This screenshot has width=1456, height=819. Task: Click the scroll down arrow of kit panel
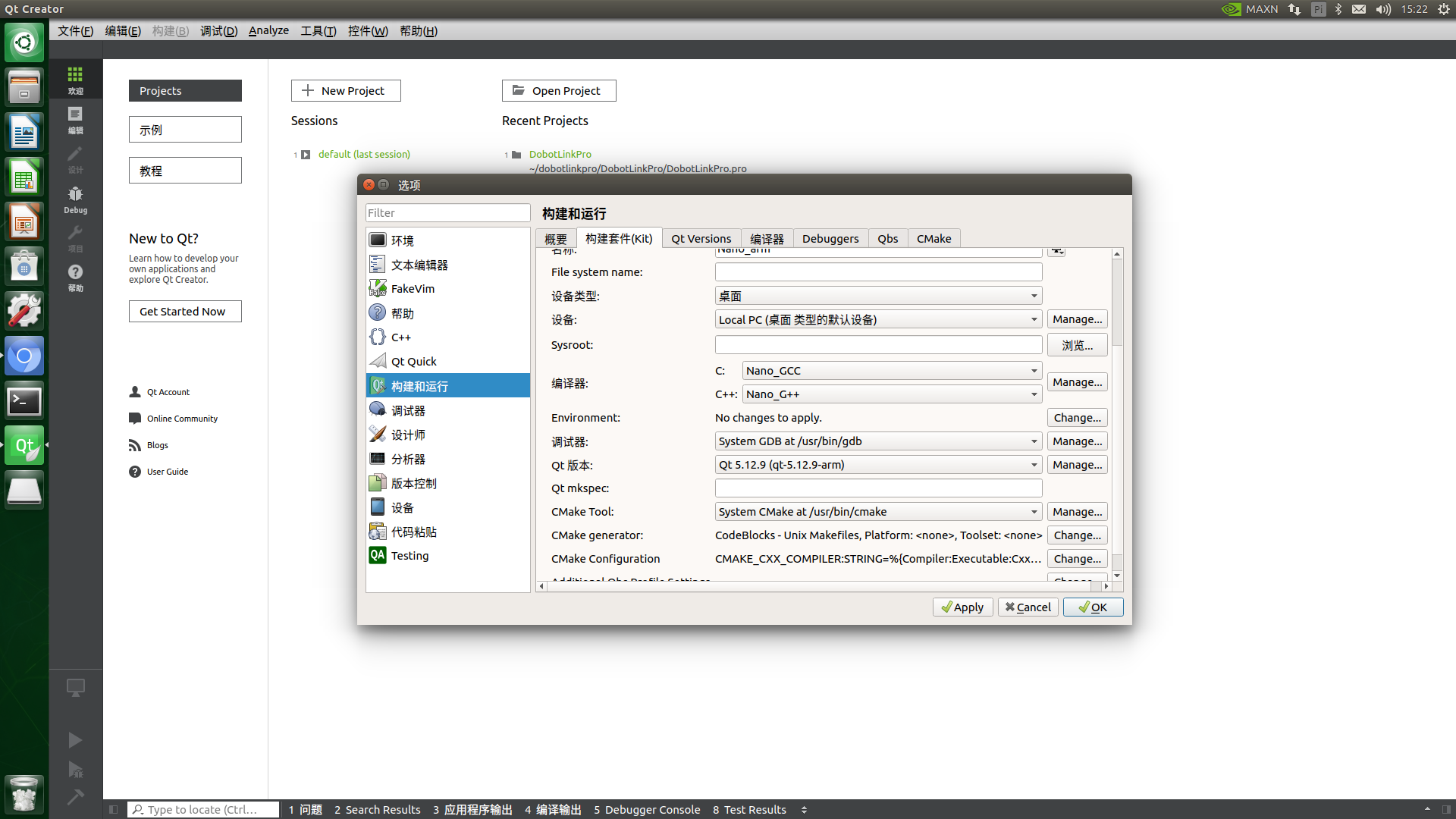tap(1117, 576)
